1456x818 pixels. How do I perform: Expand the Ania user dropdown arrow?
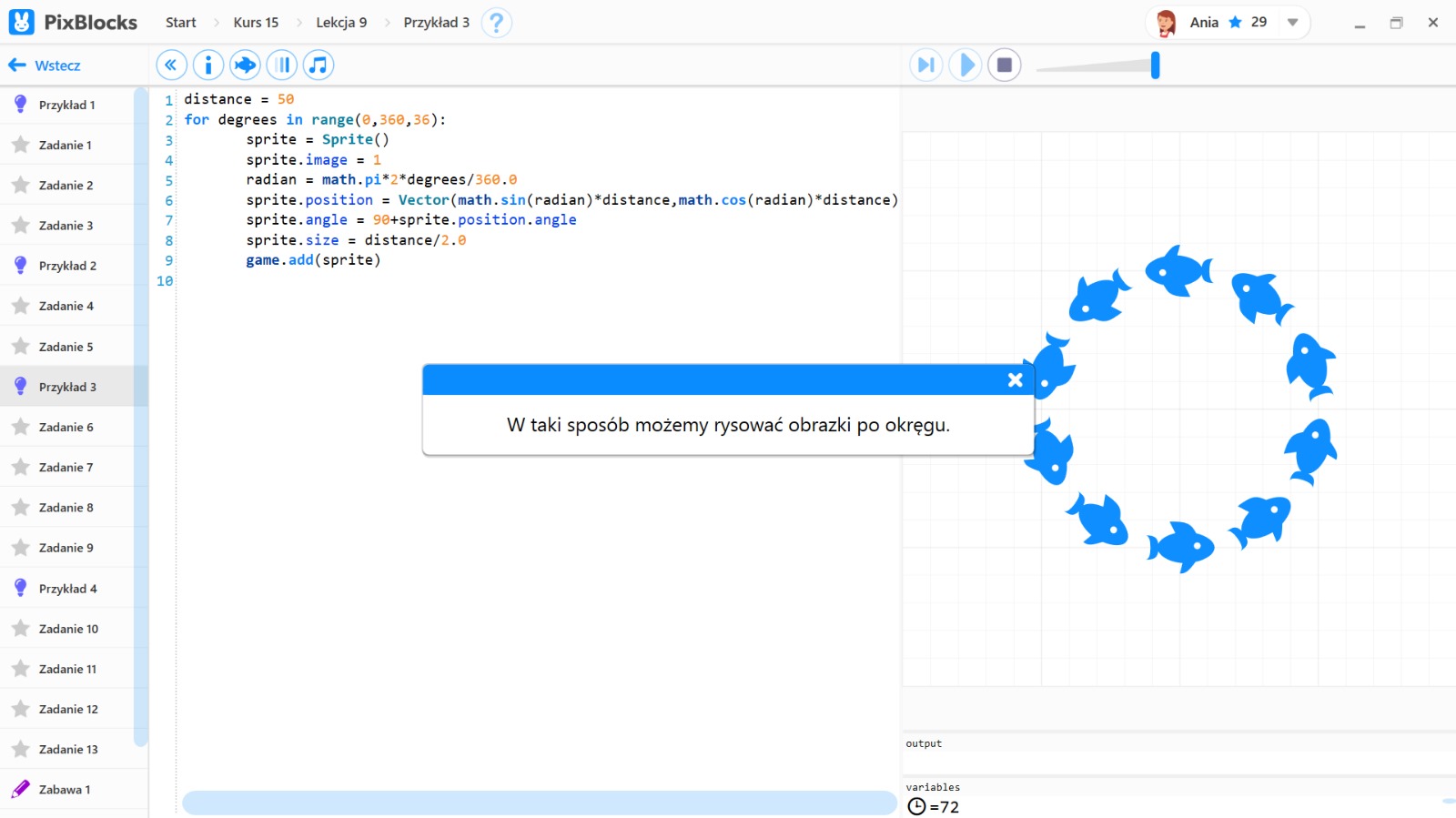coord(1292,23)
